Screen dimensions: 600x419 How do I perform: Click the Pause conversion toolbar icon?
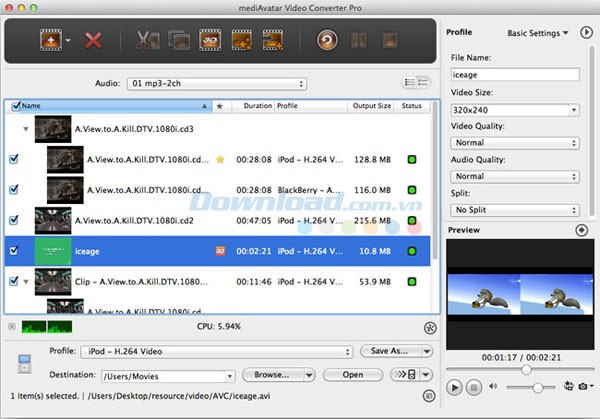coord(359,40)
